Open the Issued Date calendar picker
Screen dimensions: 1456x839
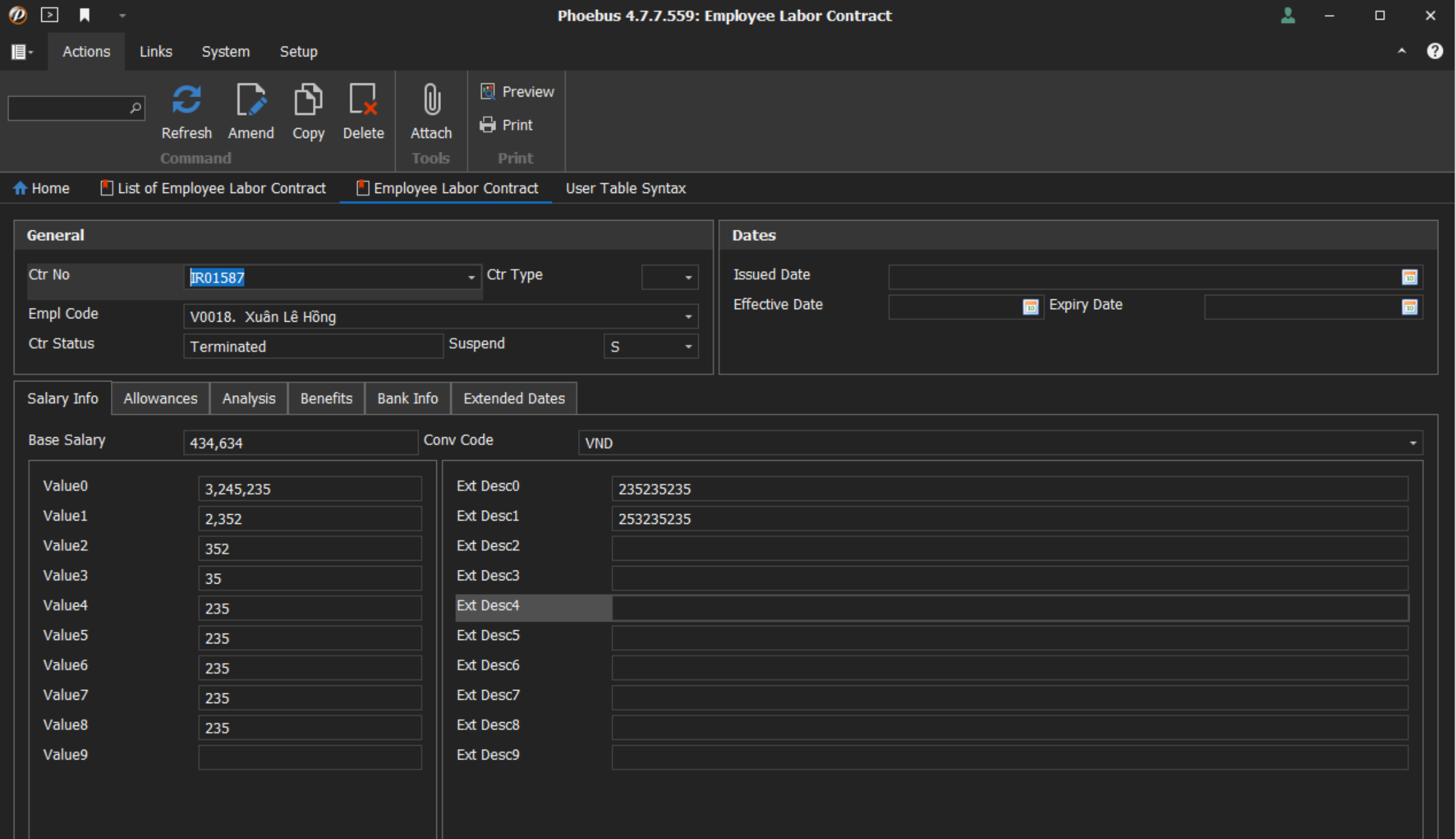[1409, 277]
